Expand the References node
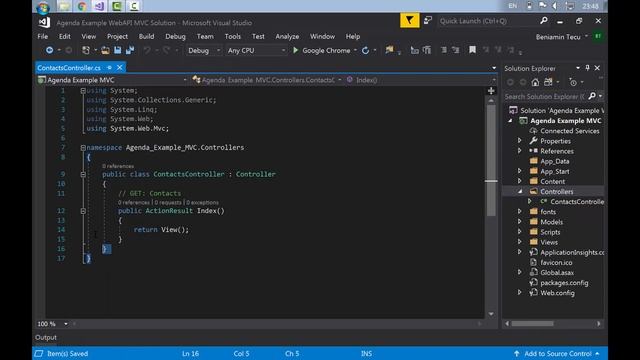640x360 pixels. (x=520, y=151)
